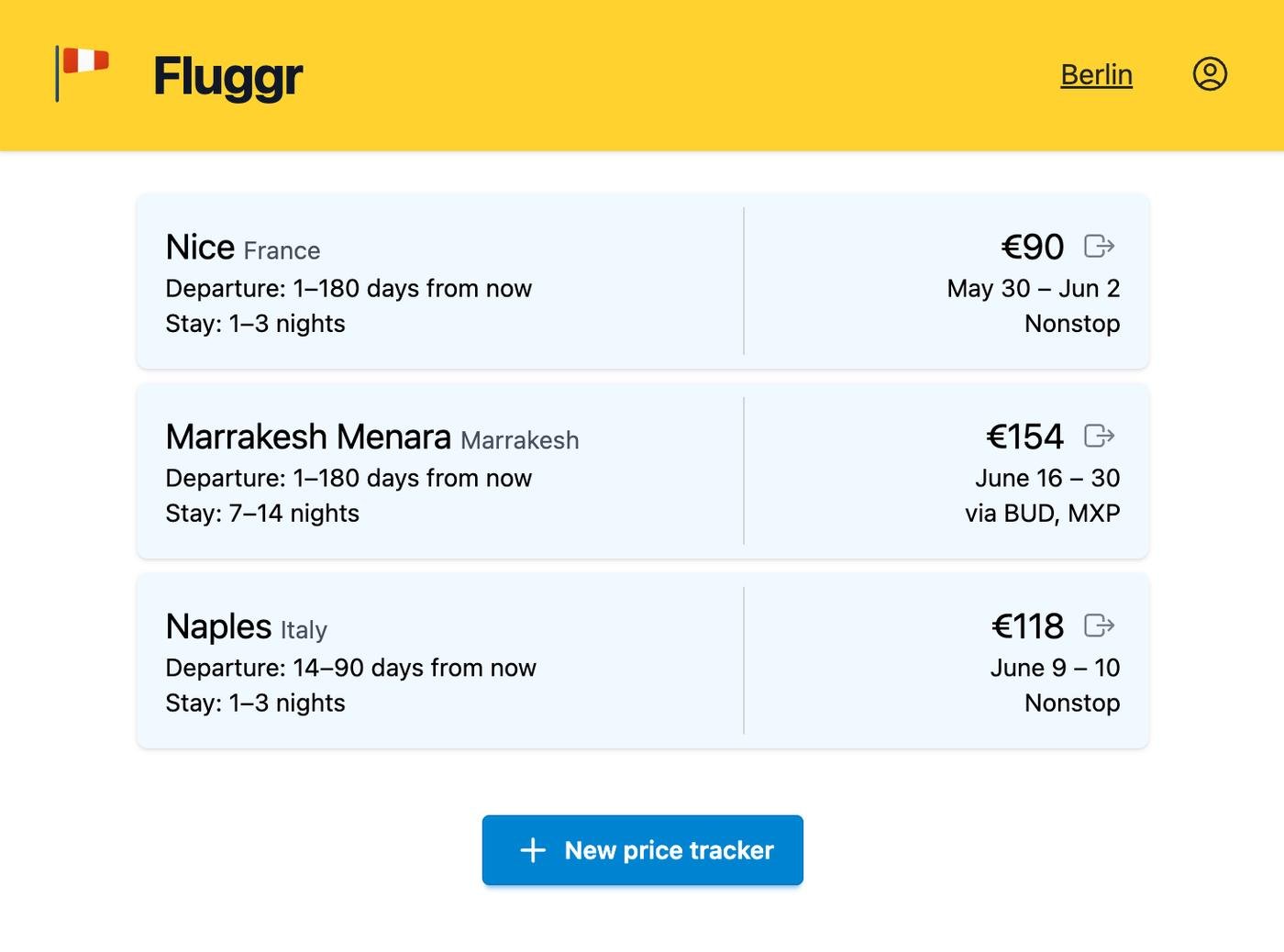Open the Naples Italy tracker card
This screenshot has width=1284, height=952.
click(x=440, y=660)
